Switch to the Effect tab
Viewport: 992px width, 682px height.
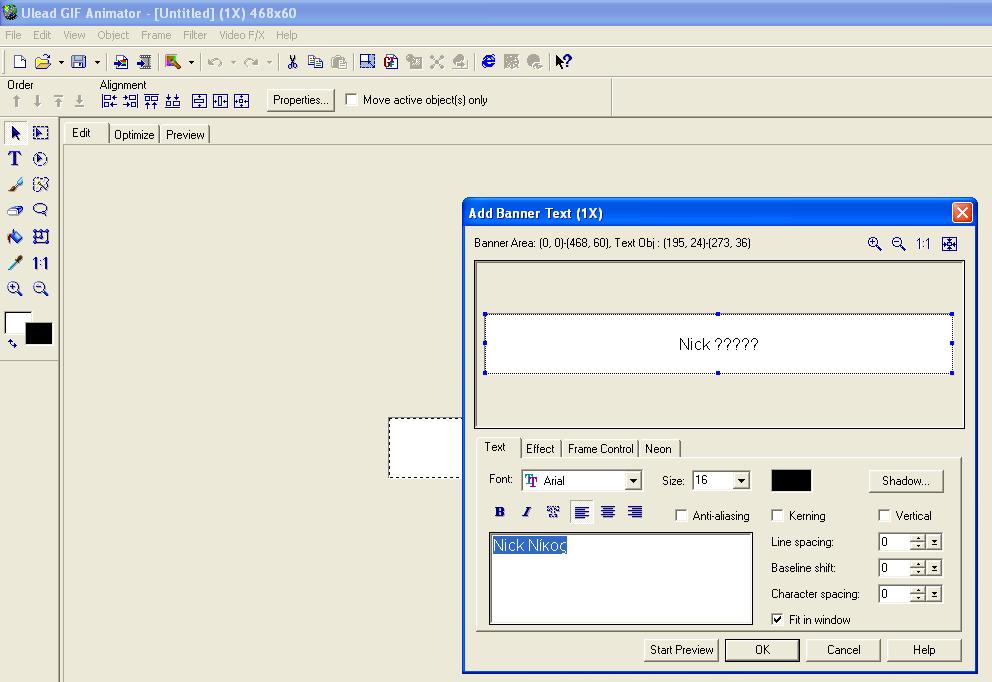pyautogui.click(x=540, y=449)
